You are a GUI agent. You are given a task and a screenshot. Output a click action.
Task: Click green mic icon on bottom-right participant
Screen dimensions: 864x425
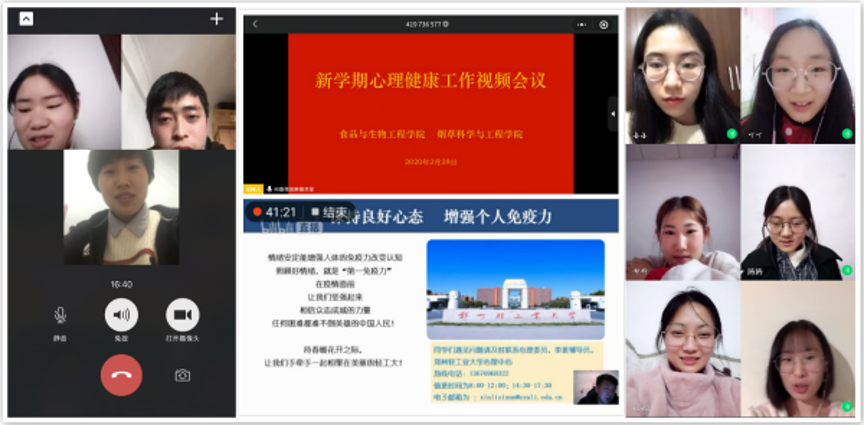[x=846, y=407]
